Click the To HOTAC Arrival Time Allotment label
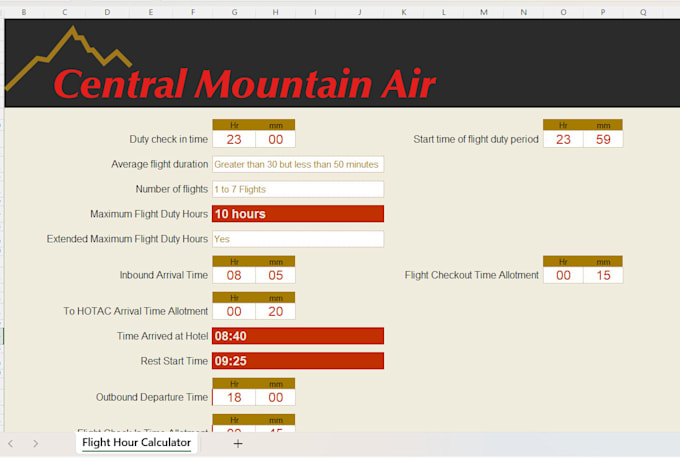This screenshot has width=680, height=458. (136, 311)
